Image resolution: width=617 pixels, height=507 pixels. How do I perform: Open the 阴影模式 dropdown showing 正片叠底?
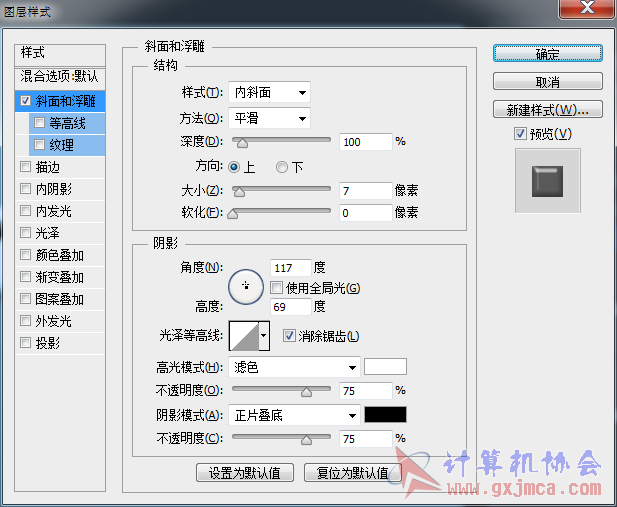tap(294, 415)
